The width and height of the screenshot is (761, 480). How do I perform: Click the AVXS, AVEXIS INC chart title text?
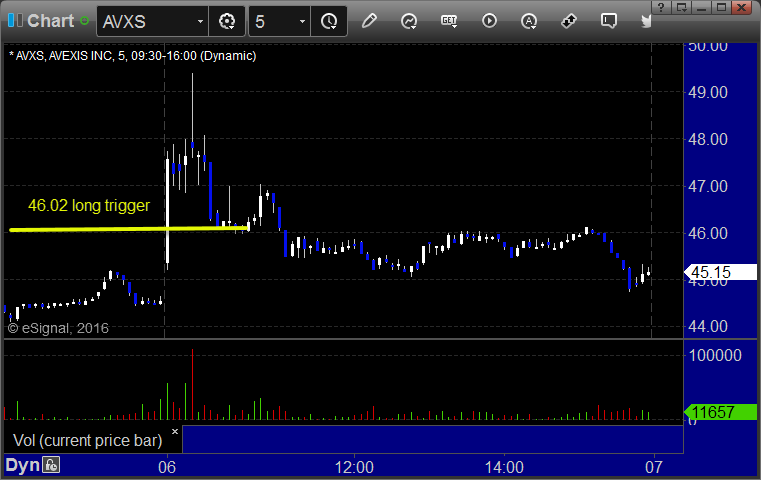(132, 56)
